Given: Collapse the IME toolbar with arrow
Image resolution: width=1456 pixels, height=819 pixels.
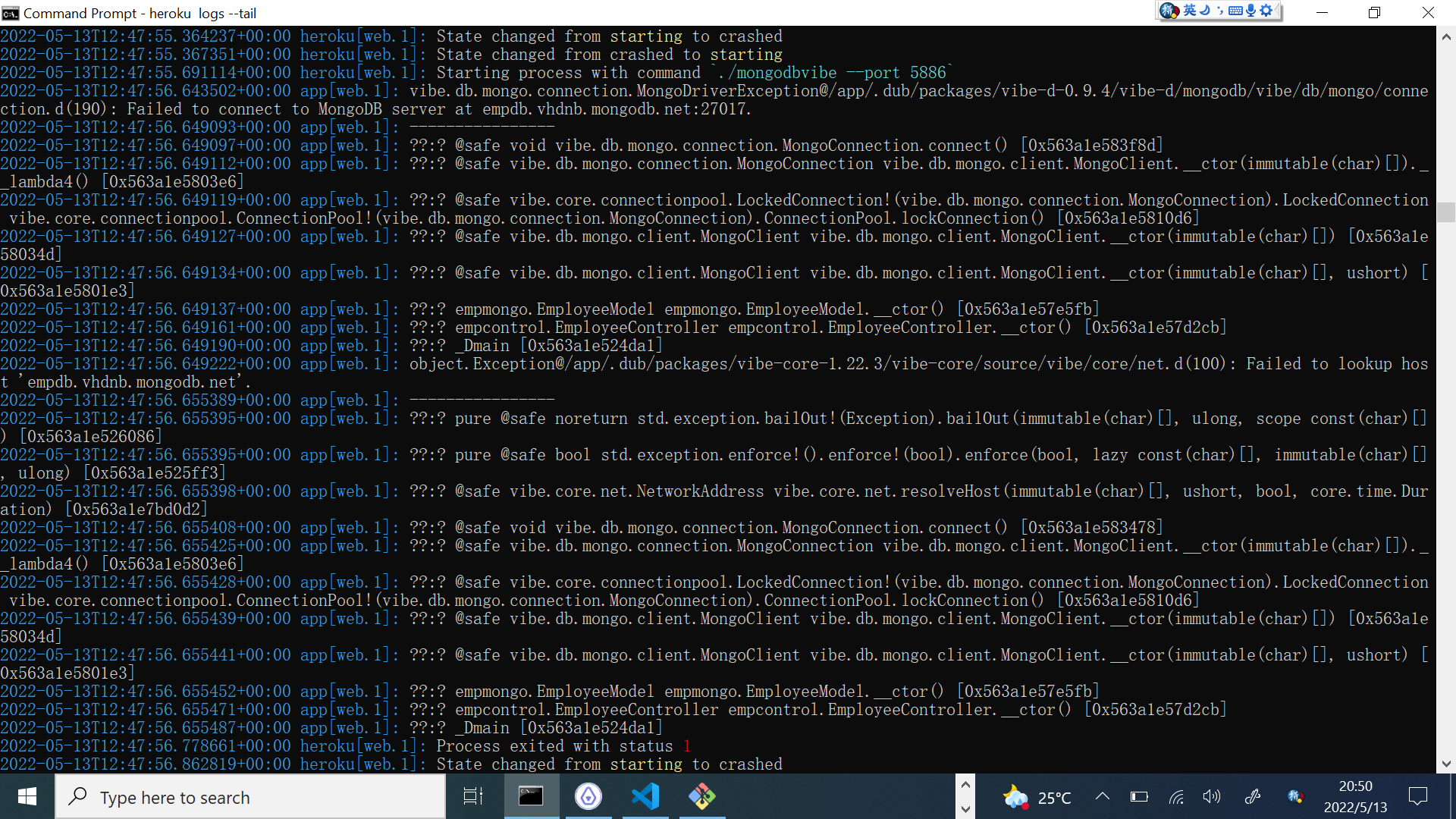Looking at the screenshot, I should (1278, 11).
